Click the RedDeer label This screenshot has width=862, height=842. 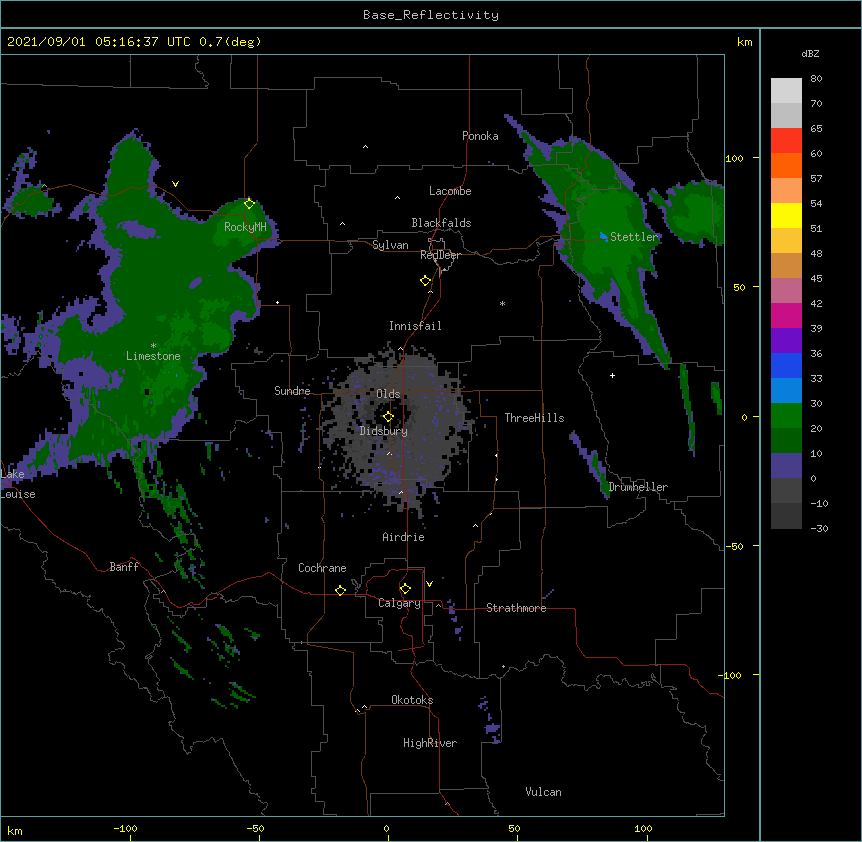point(440,255)
